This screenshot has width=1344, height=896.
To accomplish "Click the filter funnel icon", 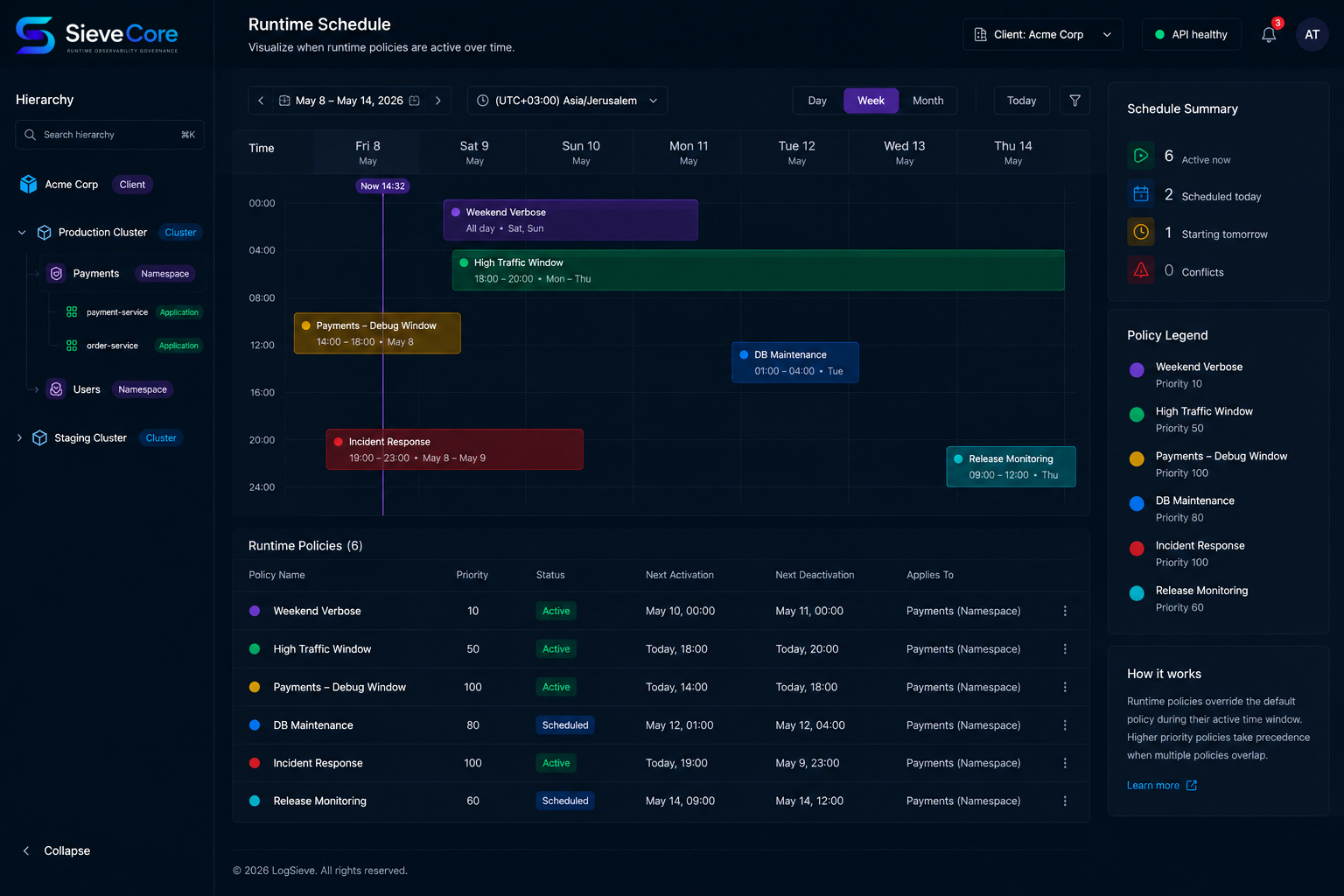I will tap(1074, 101).
